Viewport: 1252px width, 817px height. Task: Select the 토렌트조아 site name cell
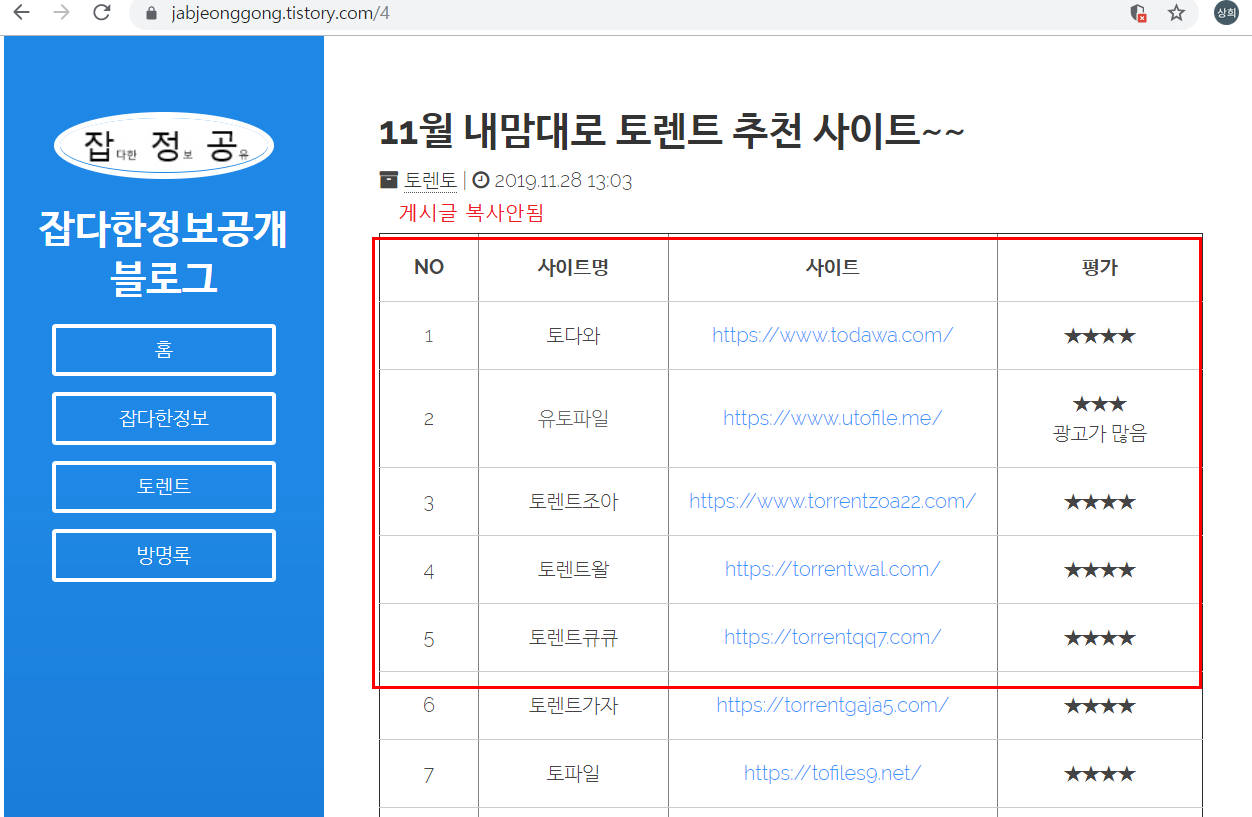pyautogui.click(x=573, y=501)
